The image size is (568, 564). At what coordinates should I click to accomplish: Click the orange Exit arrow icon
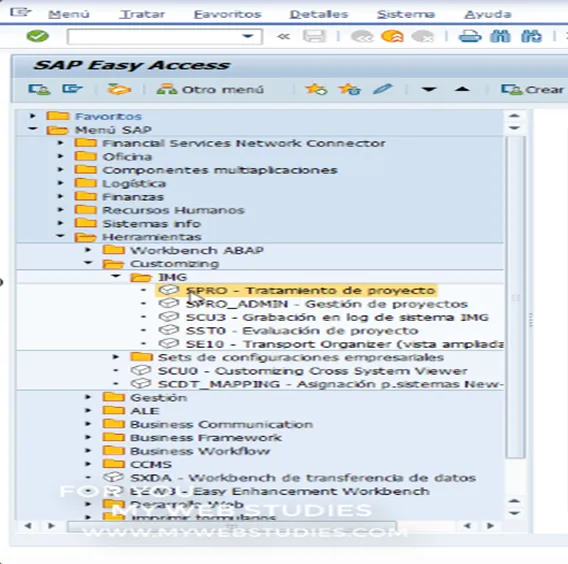[392, 37]
